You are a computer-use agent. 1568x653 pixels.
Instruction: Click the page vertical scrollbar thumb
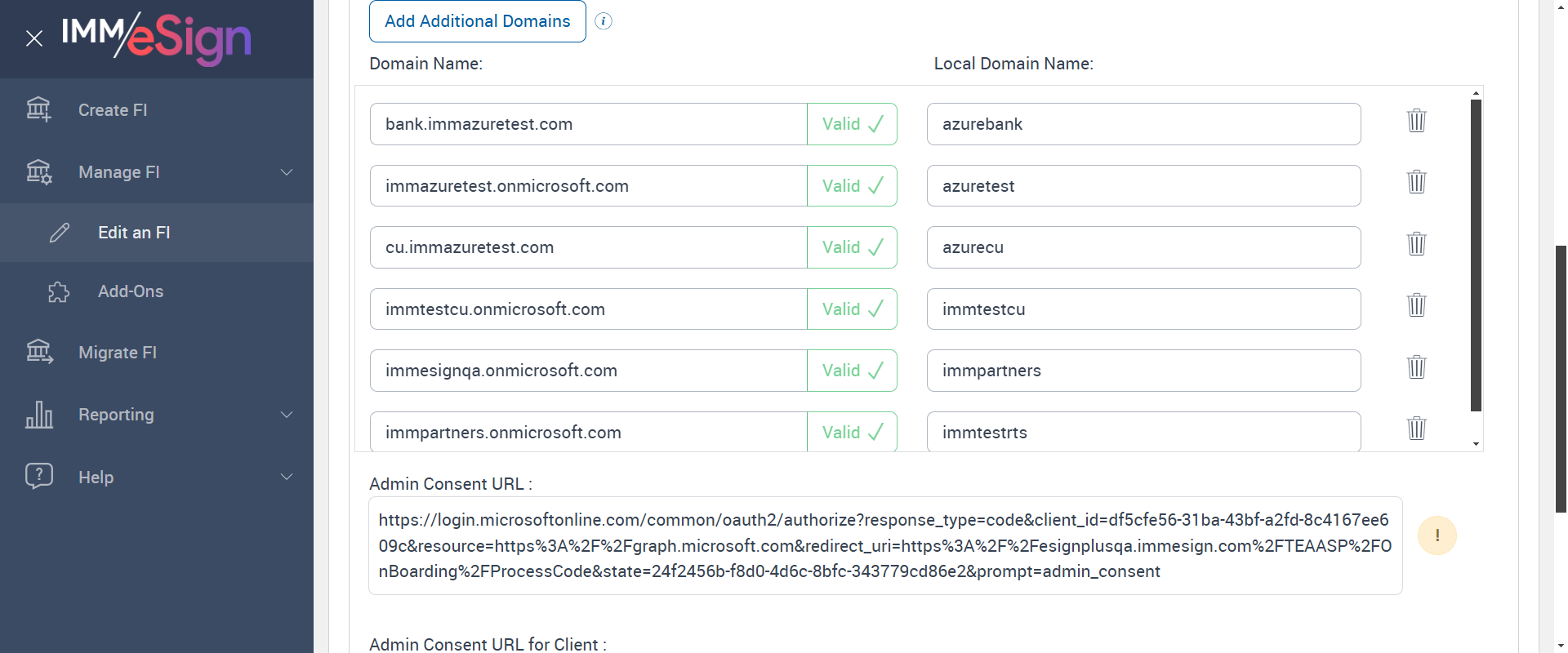tap(1561, 379)
